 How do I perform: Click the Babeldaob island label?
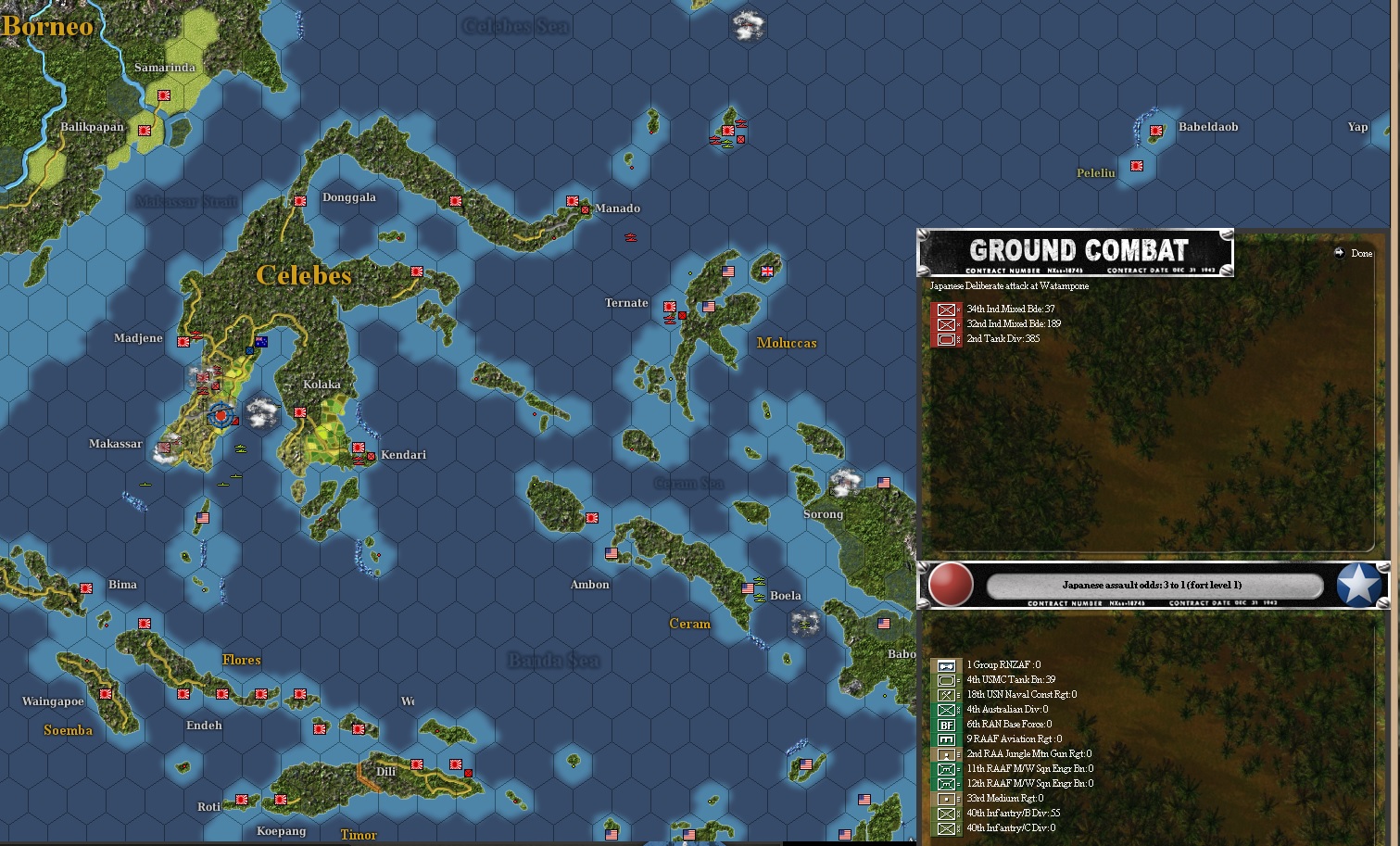(1208, 127)
